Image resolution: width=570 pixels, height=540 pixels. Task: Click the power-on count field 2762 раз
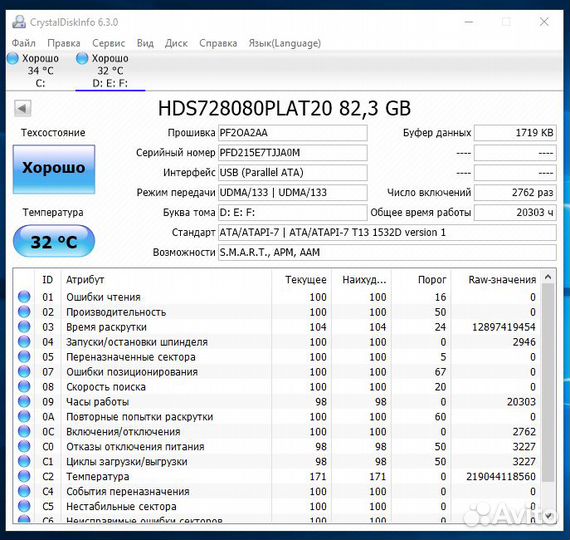[515, 192]
